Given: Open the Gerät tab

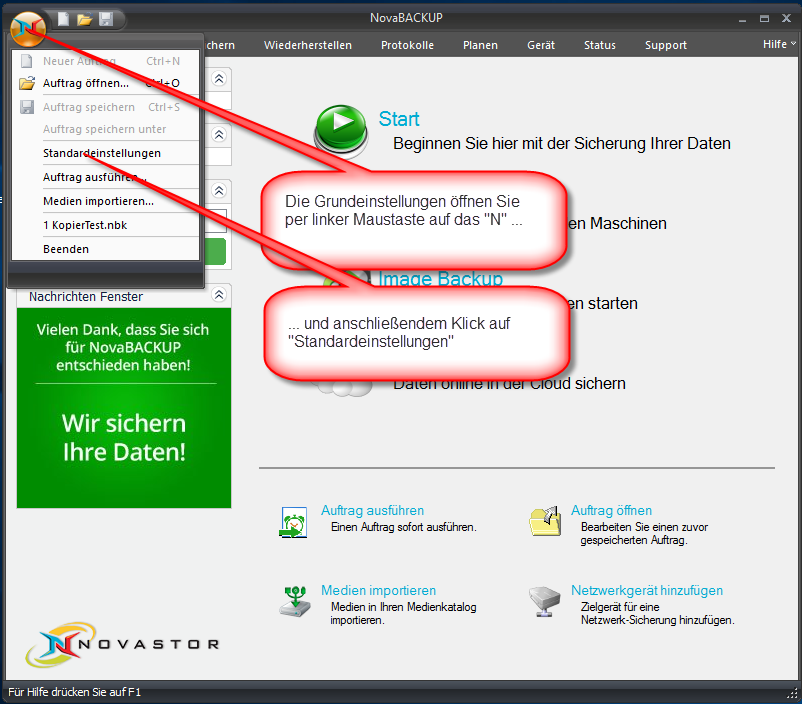Looking at the screenshot, I should 541,45.
